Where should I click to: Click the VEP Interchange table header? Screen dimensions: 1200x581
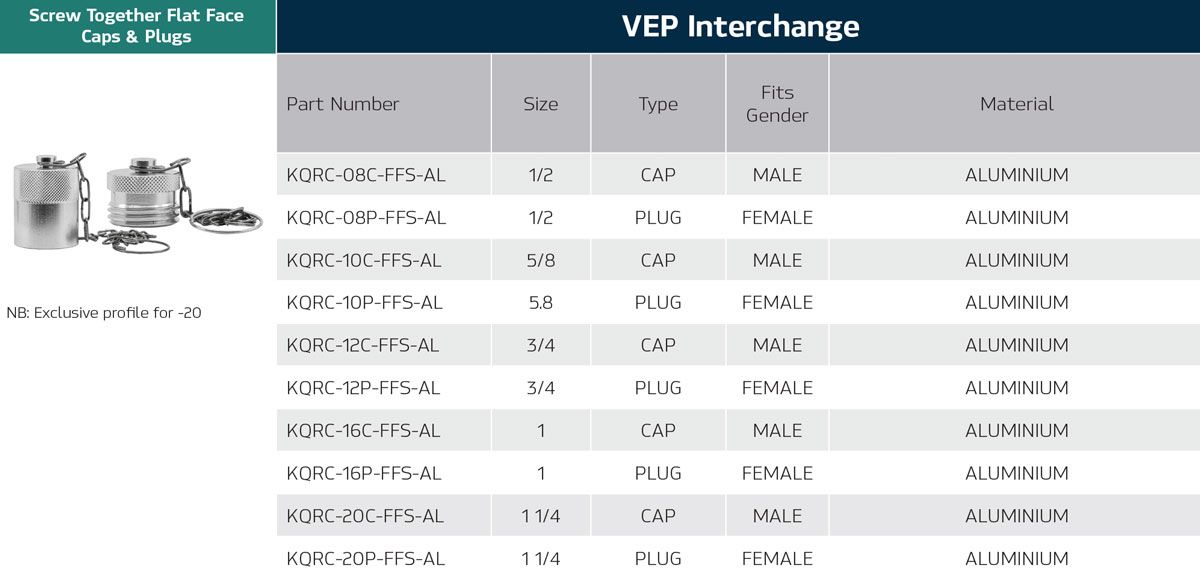(739, 26)
